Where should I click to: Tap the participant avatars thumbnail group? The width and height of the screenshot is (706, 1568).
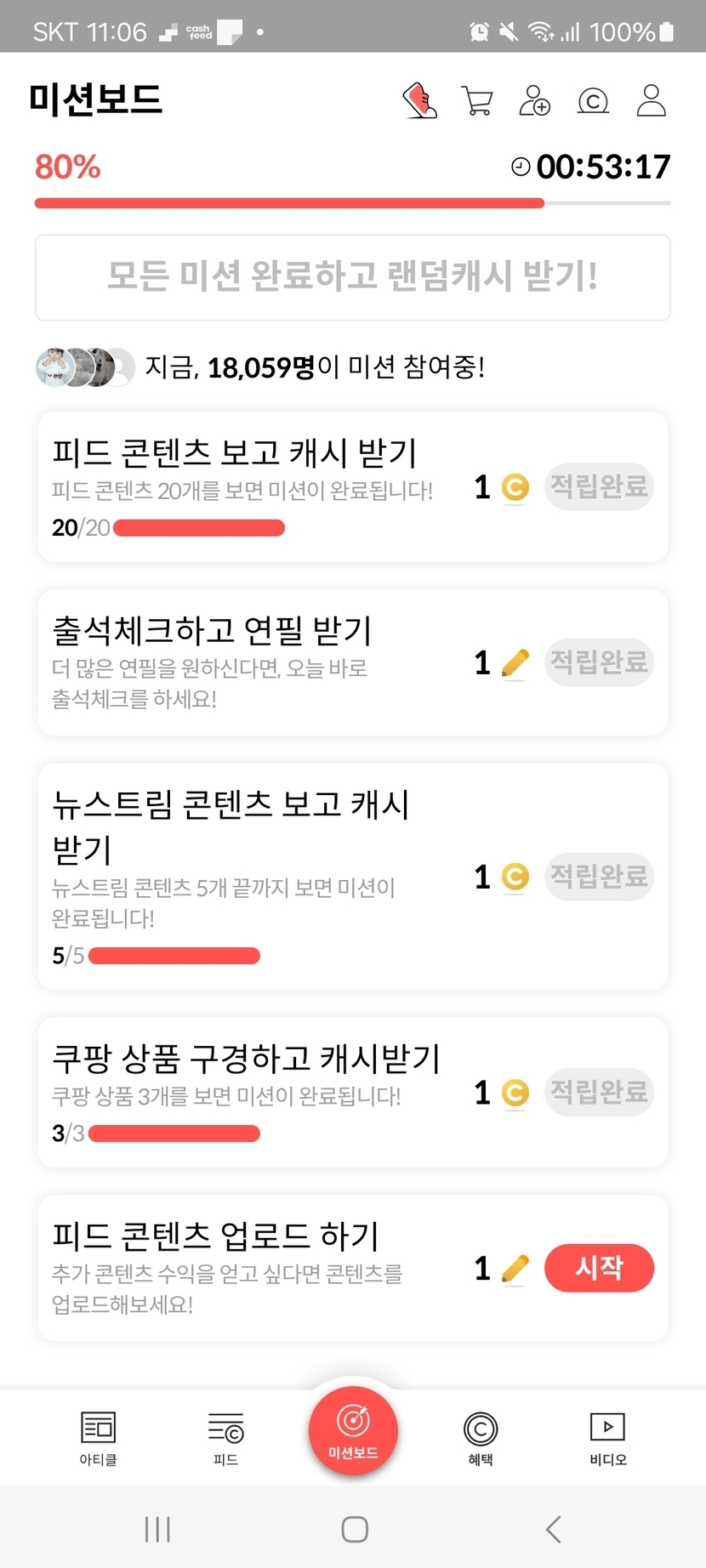[85, 367]
